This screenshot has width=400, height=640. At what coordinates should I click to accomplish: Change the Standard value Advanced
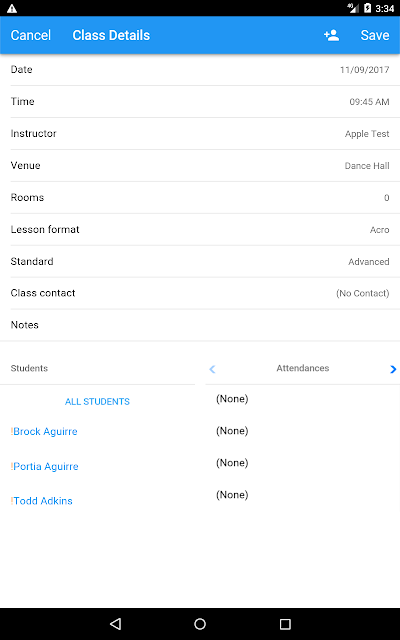coord(200,261)
